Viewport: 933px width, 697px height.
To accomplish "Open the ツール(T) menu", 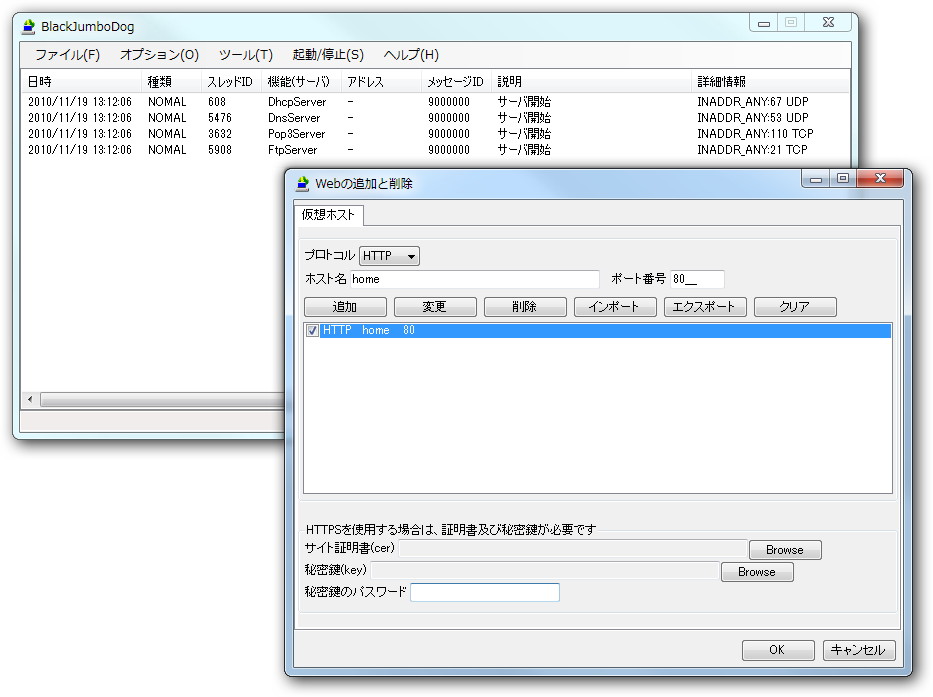I will pos(244,55).
